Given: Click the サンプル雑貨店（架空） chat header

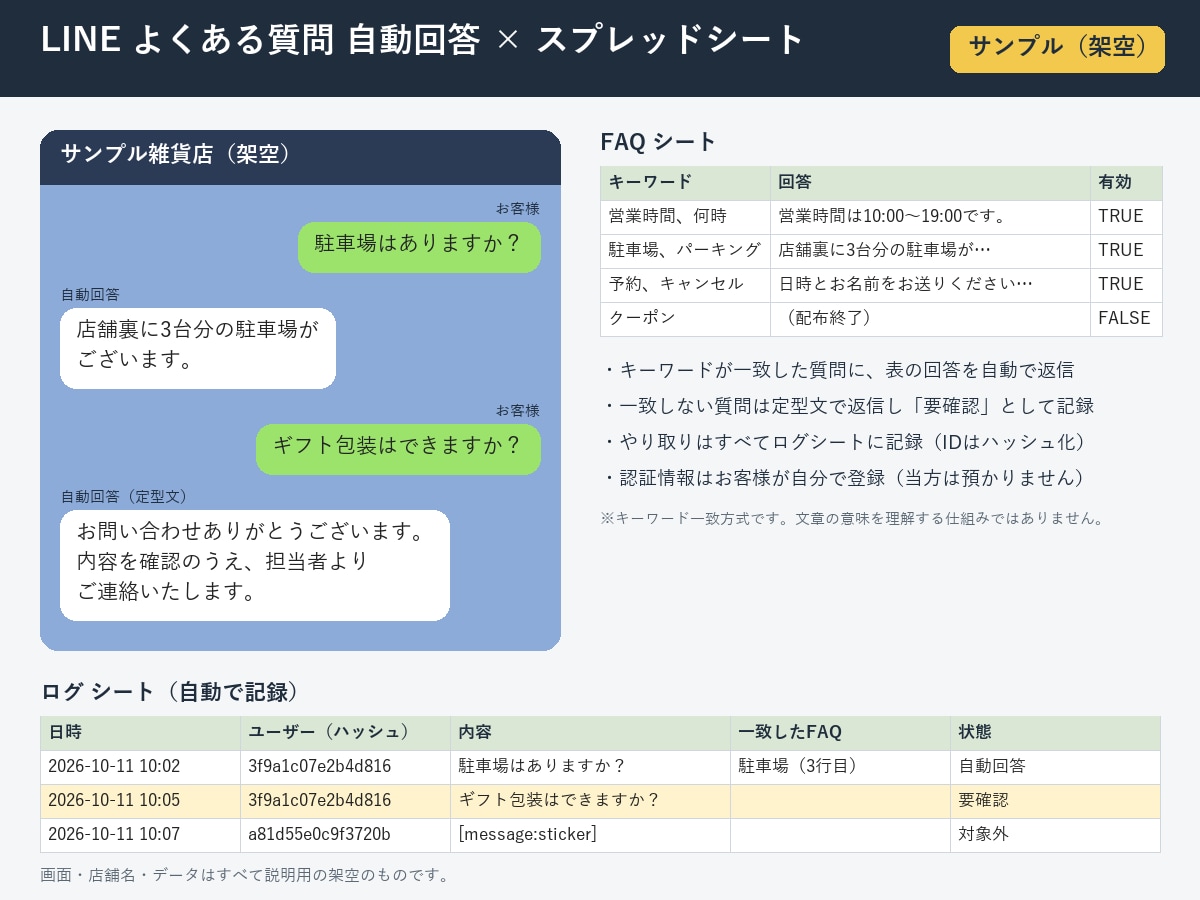Looking at the screenshot, I should tap(300, 157).
